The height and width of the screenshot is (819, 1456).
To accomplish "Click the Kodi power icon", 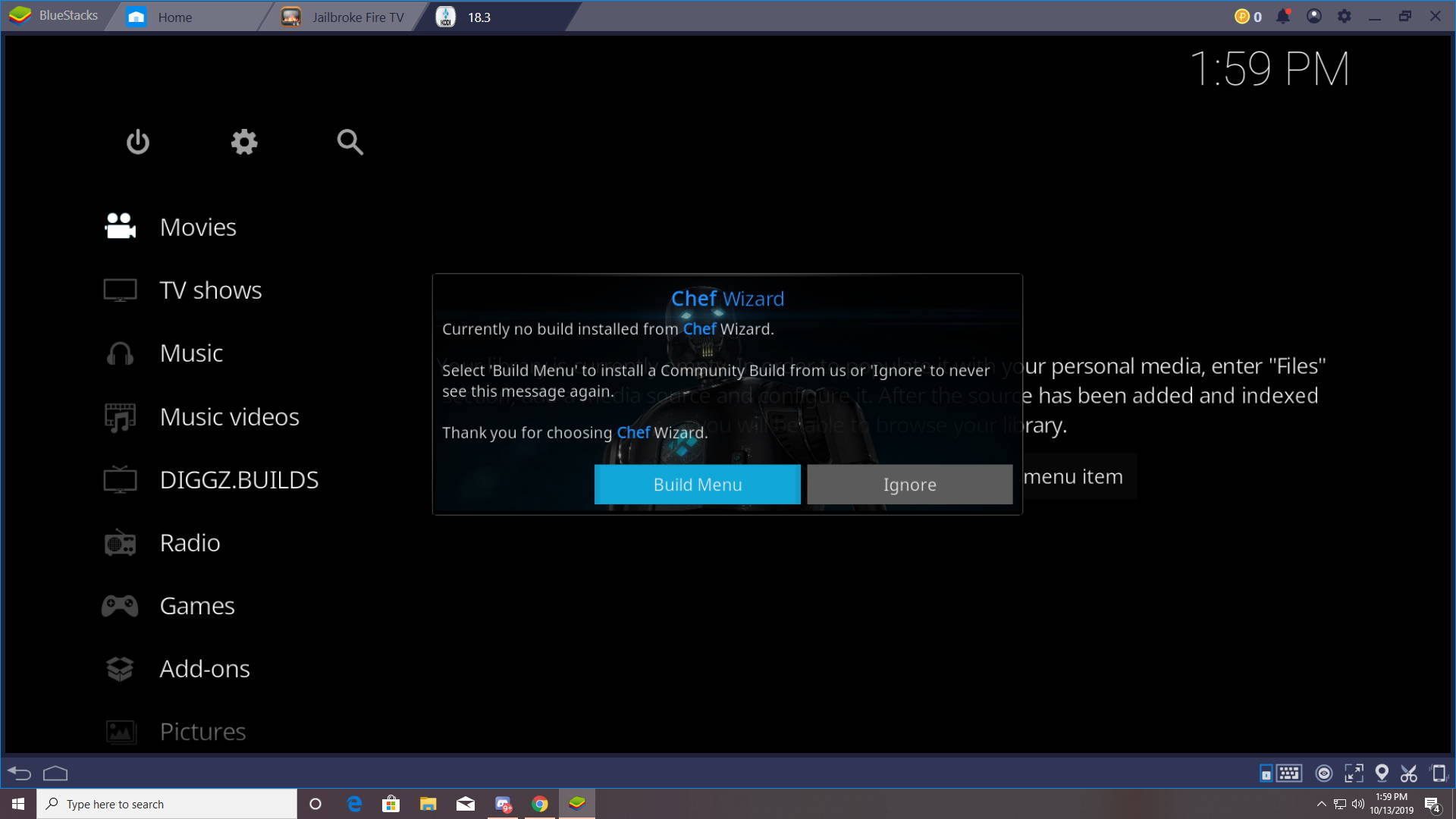I will (x=137, y=142).
